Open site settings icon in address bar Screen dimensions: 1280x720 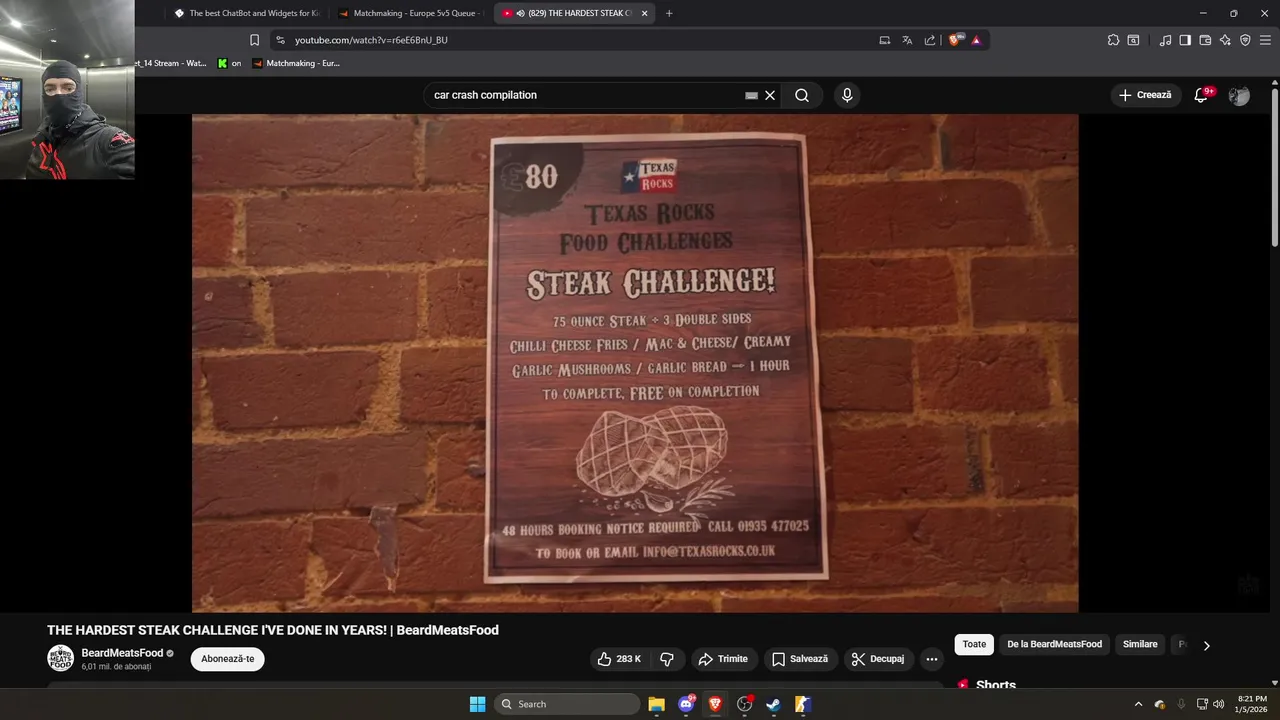[280, 40]
